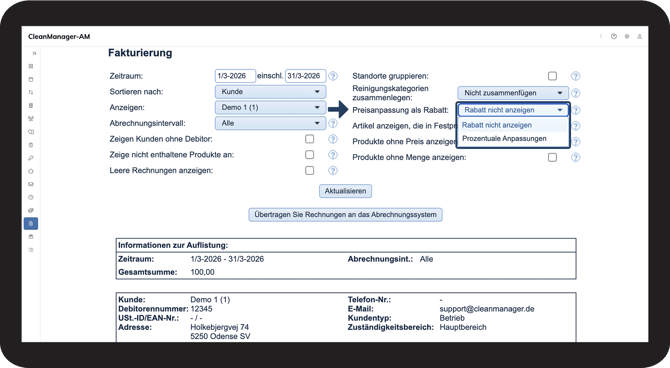Show help for Abrechnungsintervall
The height and width of the screenshot is (368, 670).
333,124
